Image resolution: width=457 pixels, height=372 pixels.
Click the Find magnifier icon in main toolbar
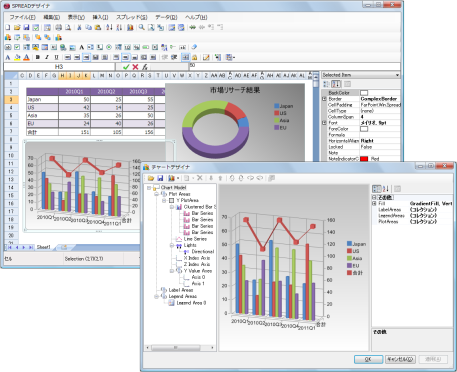coord(142,27)
